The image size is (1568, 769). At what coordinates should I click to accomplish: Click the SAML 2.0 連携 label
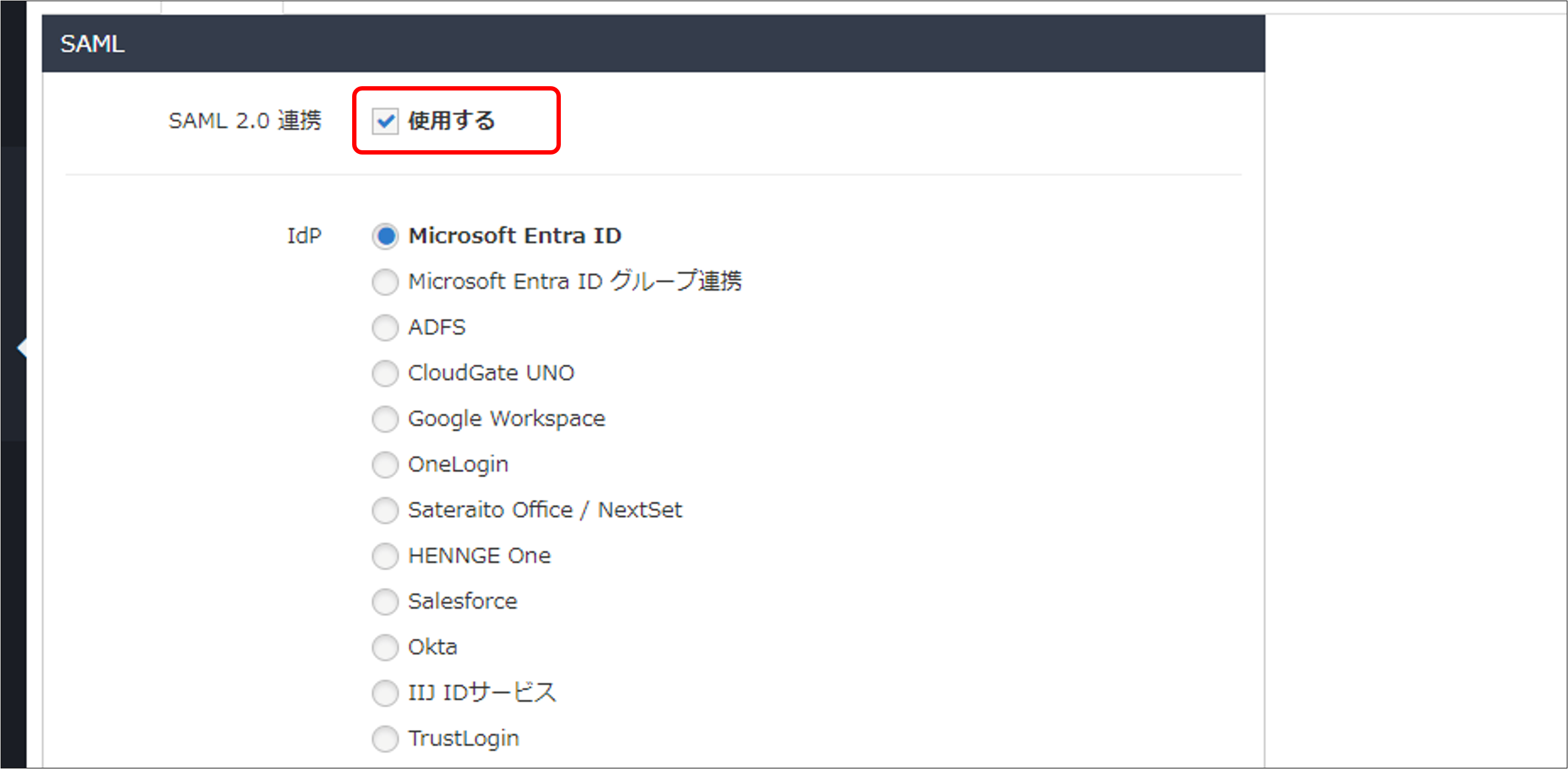245,121
